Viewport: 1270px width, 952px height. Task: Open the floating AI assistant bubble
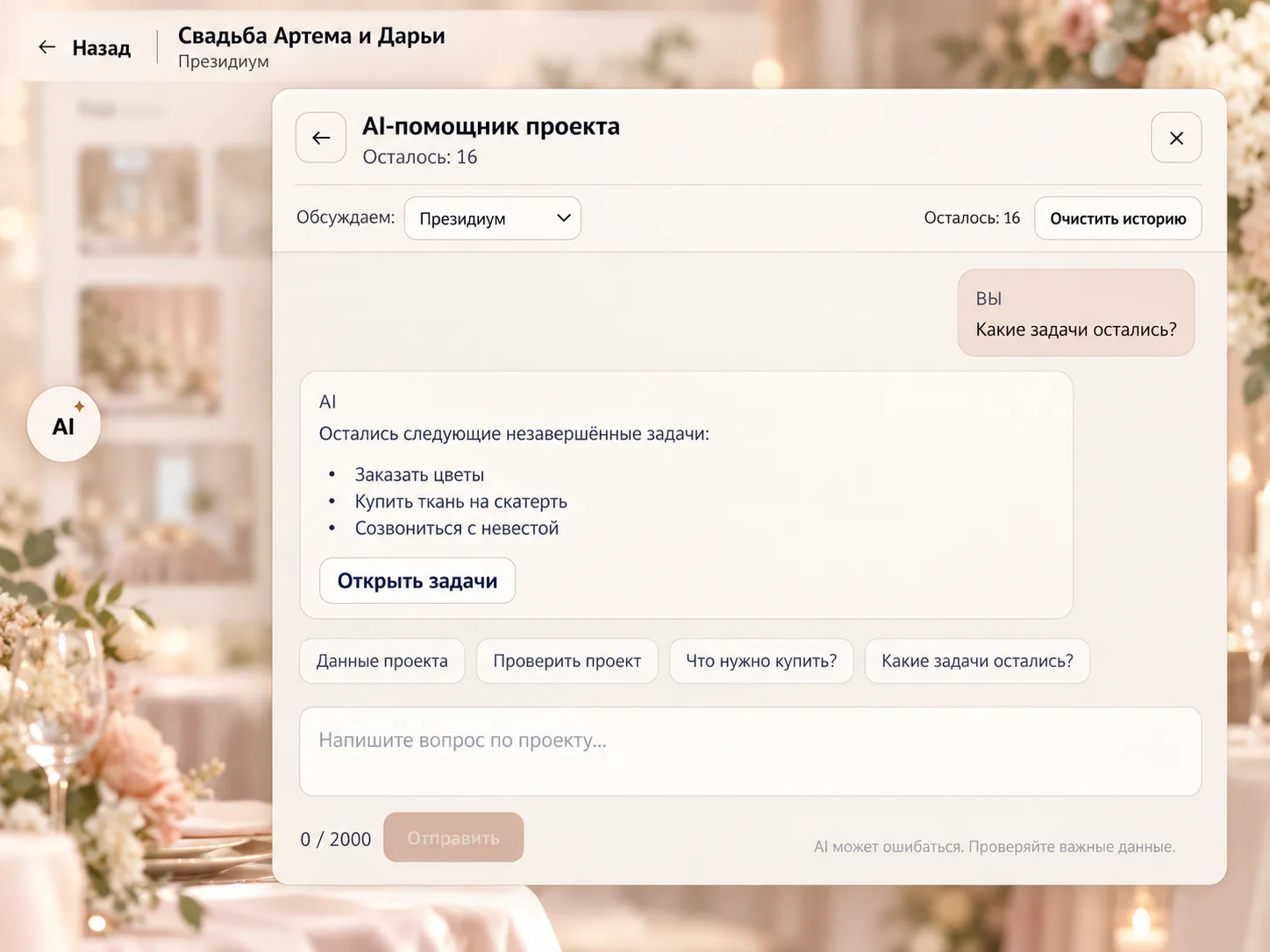click(64, 424)
